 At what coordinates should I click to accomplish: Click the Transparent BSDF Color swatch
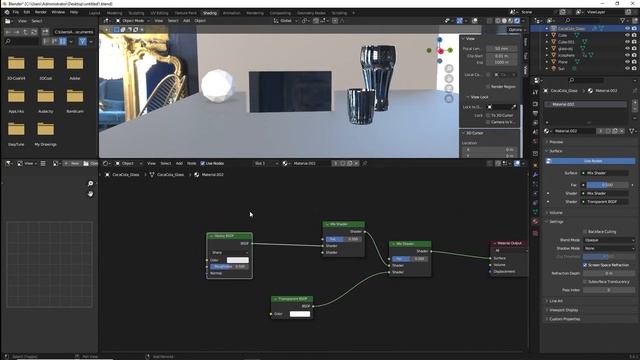[x=300, y=314]
